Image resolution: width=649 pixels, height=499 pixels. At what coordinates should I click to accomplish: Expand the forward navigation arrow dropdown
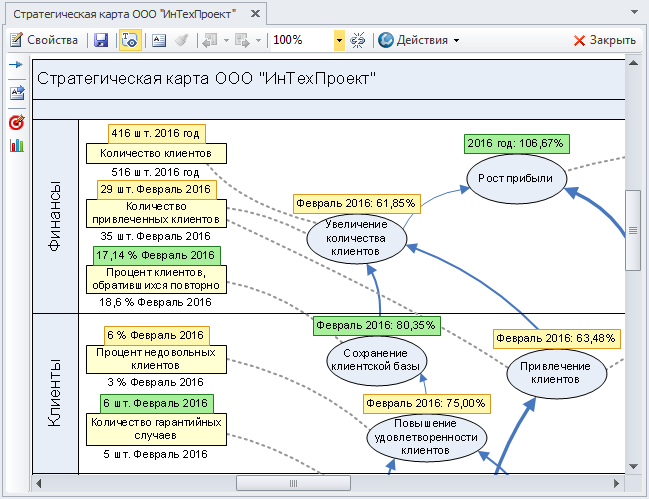pos(258,41)
